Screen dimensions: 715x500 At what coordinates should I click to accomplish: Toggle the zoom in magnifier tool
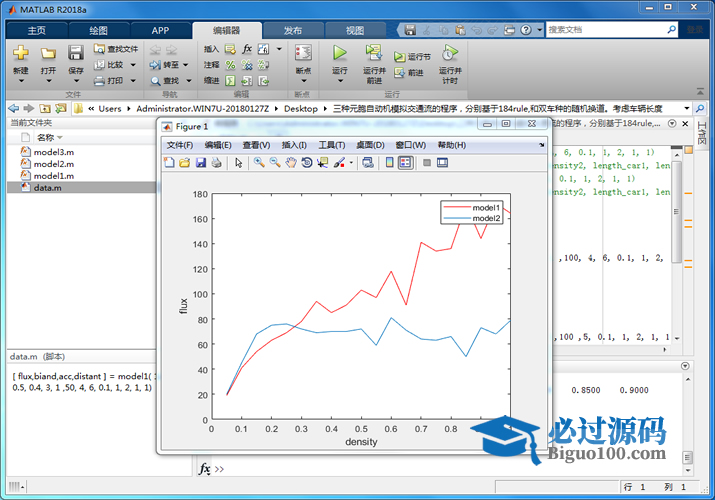pos(259,162)
